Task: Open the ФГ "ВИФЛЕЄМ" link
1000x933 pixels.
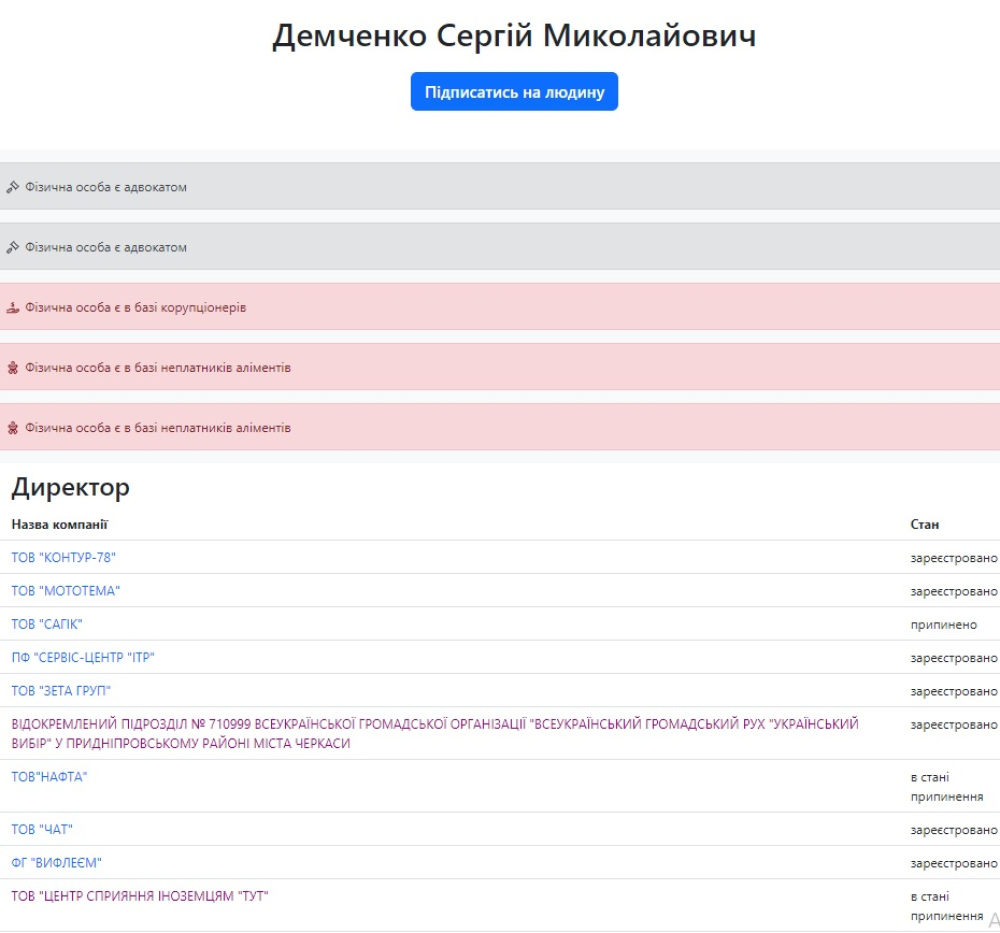Action: click(x=57, y=863)
